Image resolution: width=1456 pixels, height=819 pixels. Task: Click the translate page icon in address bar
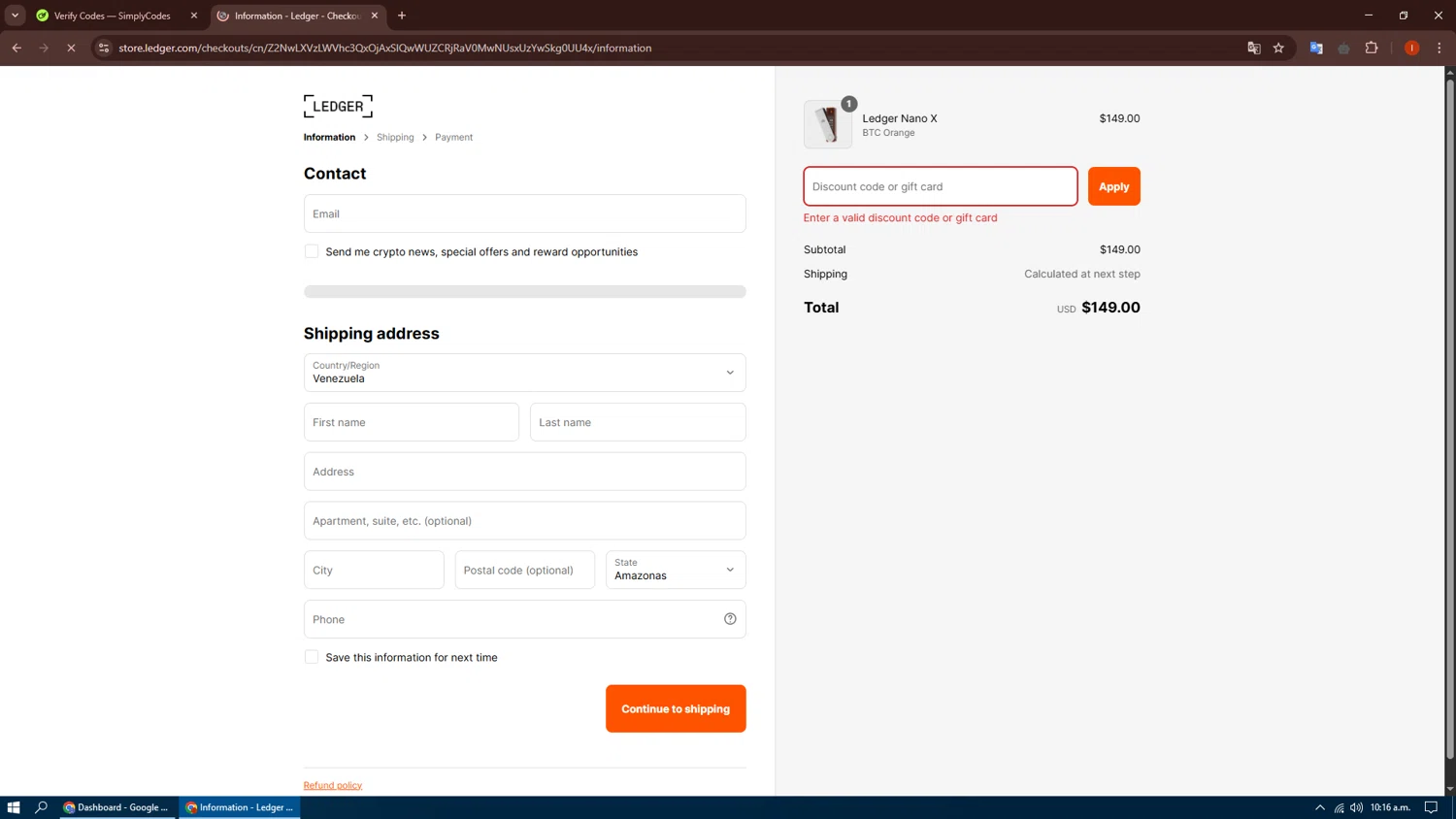click(1254, 48)
